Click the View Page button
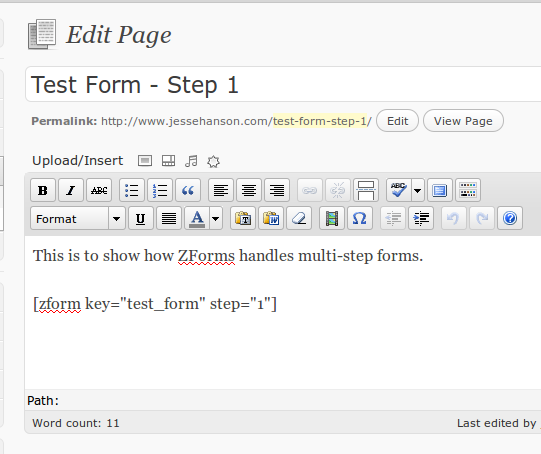The height and width of the screenshot is (454, 541). click(463, 121)
